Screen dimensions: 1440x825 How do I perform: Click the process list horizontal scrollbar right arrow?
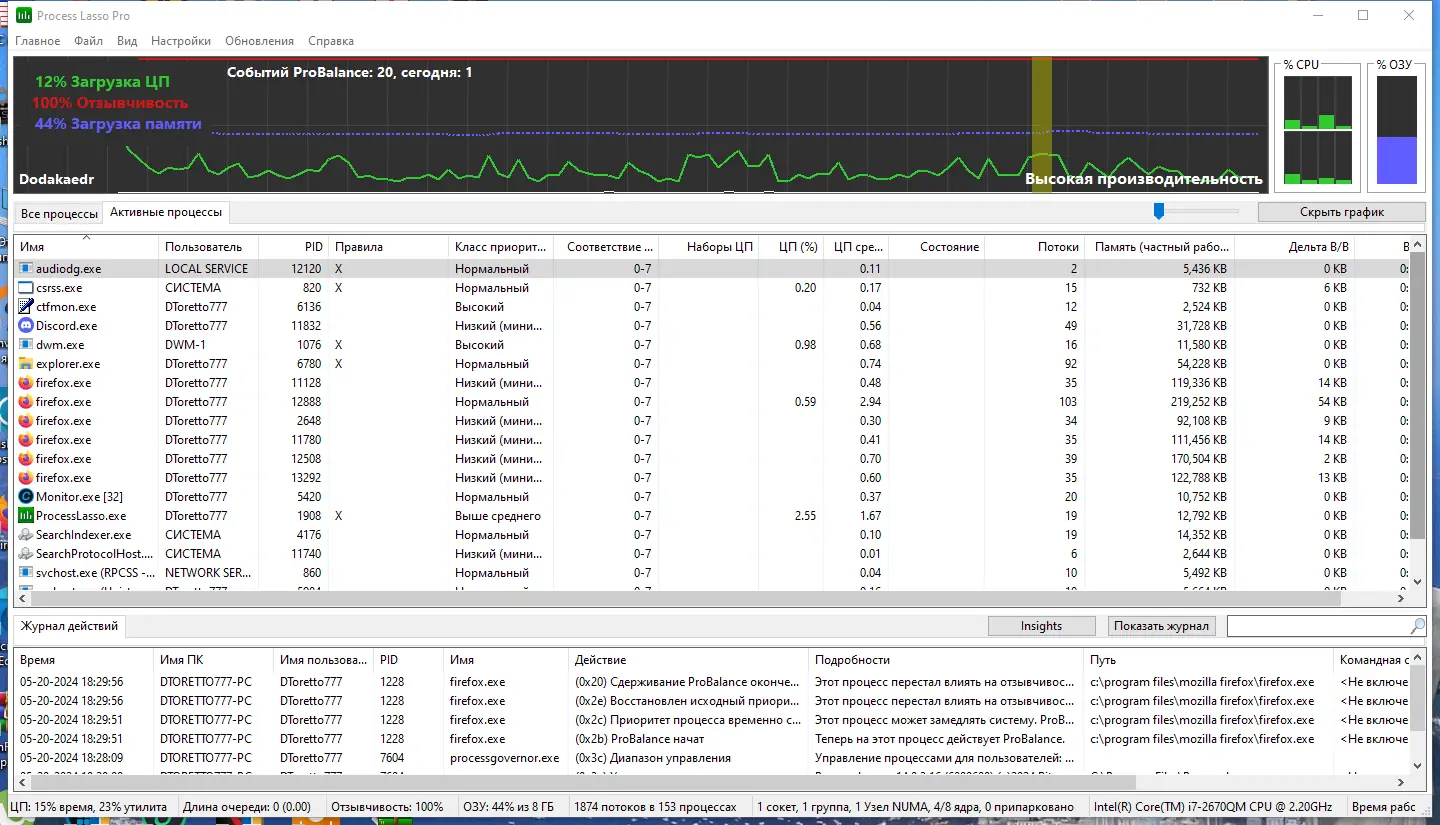click(x=1401, y=598)
